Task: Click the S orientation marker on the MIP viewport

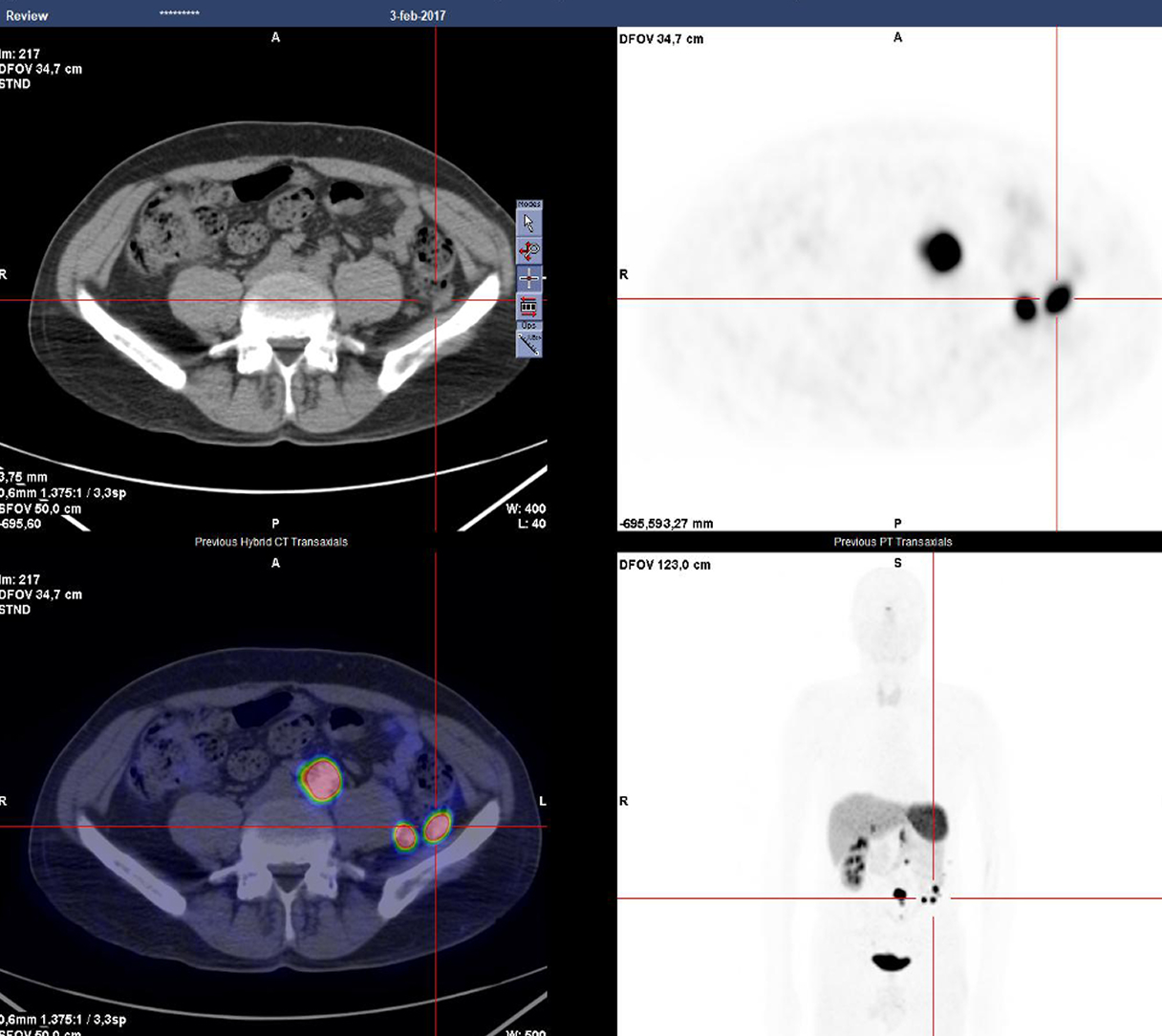Action: (896, 564)
